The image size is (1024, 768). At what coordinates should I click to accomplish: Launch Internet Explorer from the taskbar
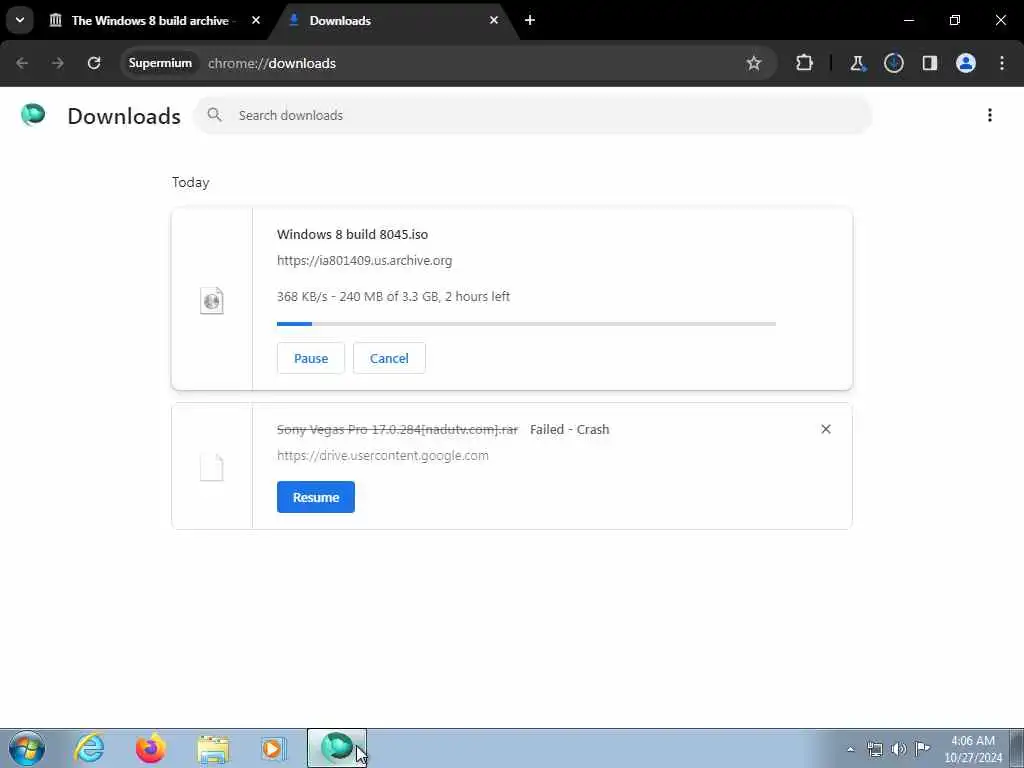89,748
